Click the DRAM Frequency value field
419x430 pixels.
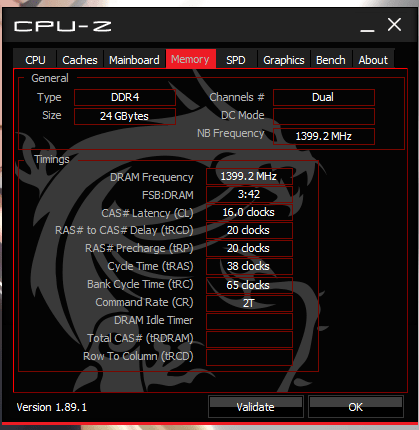coord(249,176)
